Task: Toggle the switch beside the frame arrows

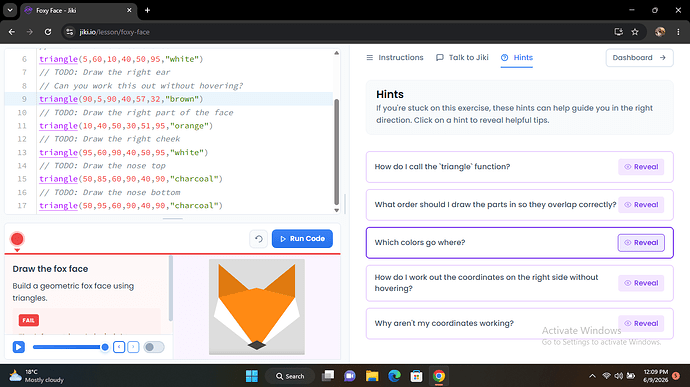Action: pyautogui.click(x=154, y=347)
